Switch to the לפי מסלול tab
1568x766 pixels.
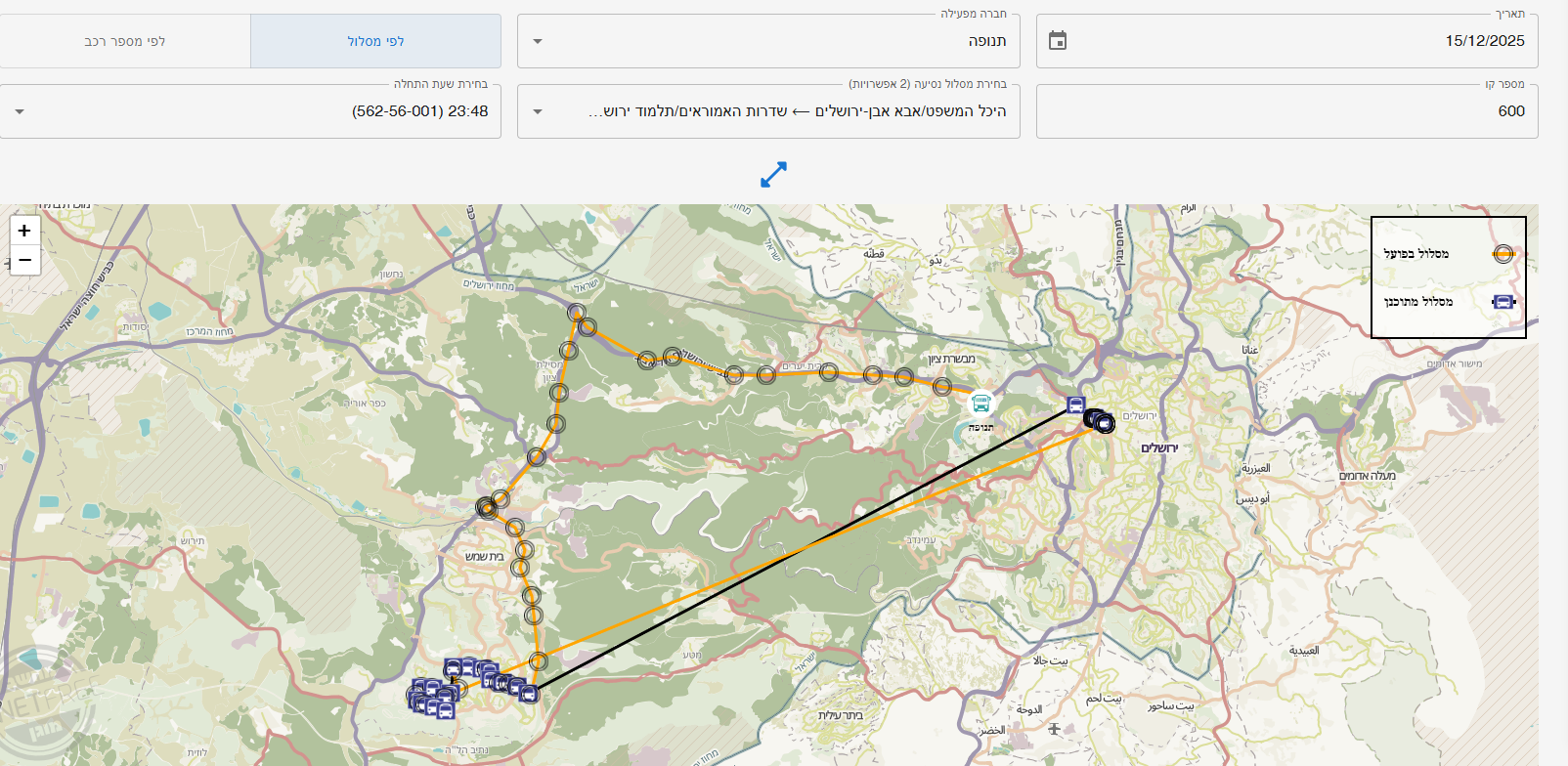[x=376, y=41]
